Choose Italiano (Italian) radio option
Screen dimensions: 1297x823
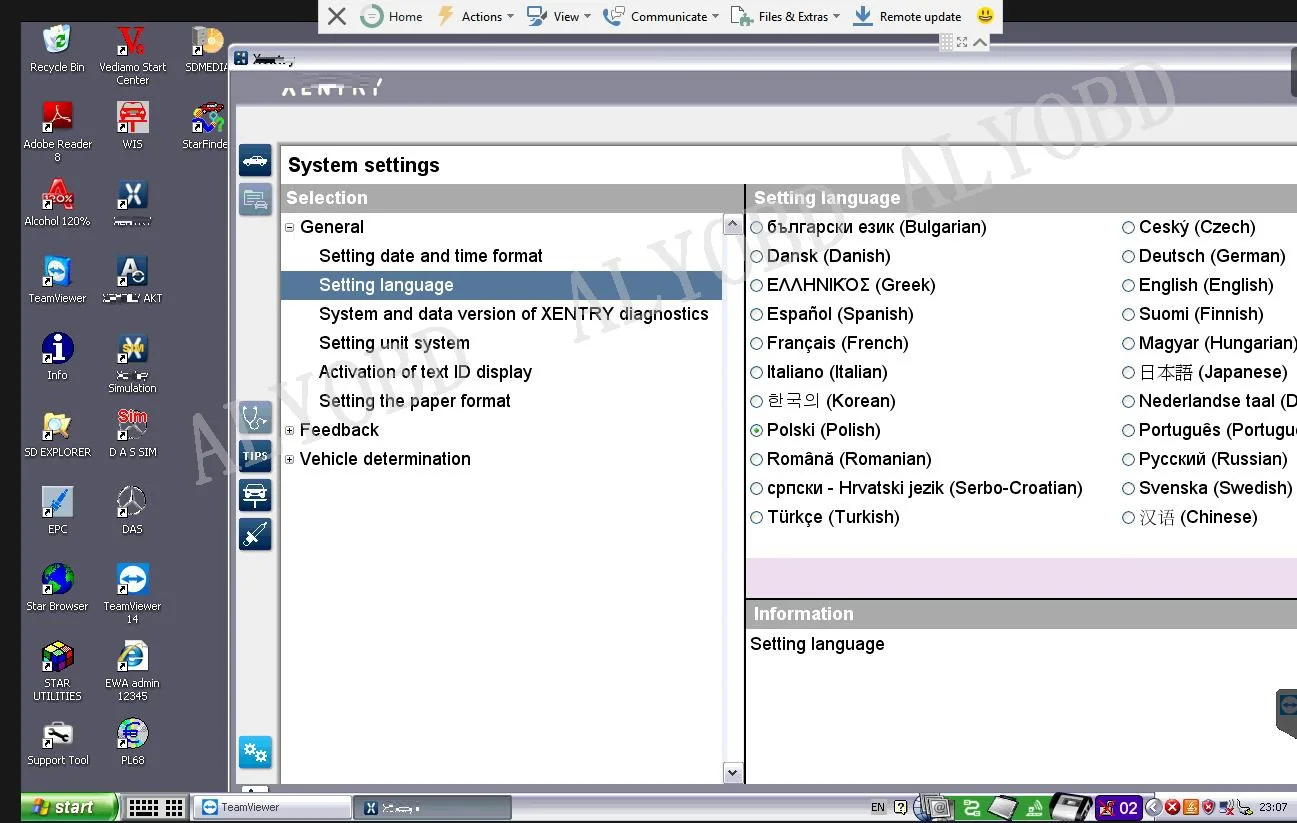pos(757,372)
